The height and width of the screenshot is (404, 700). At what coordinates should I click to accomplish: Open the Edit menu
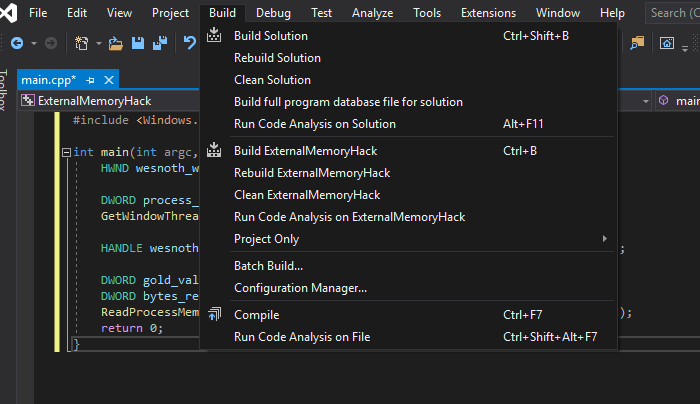[x=77, y=13]
